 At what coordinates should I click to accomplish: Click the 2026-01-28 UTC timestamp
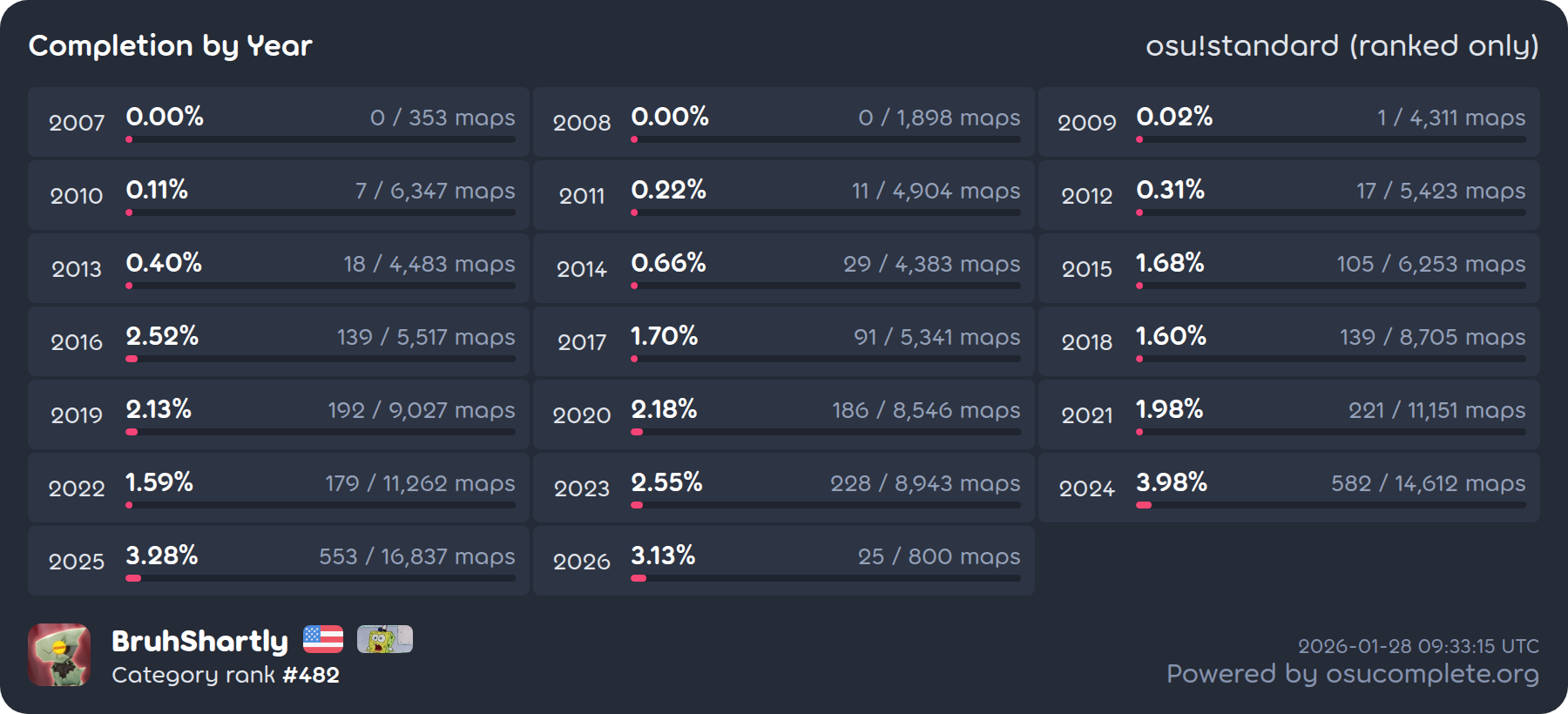[x=1418, y=646]
